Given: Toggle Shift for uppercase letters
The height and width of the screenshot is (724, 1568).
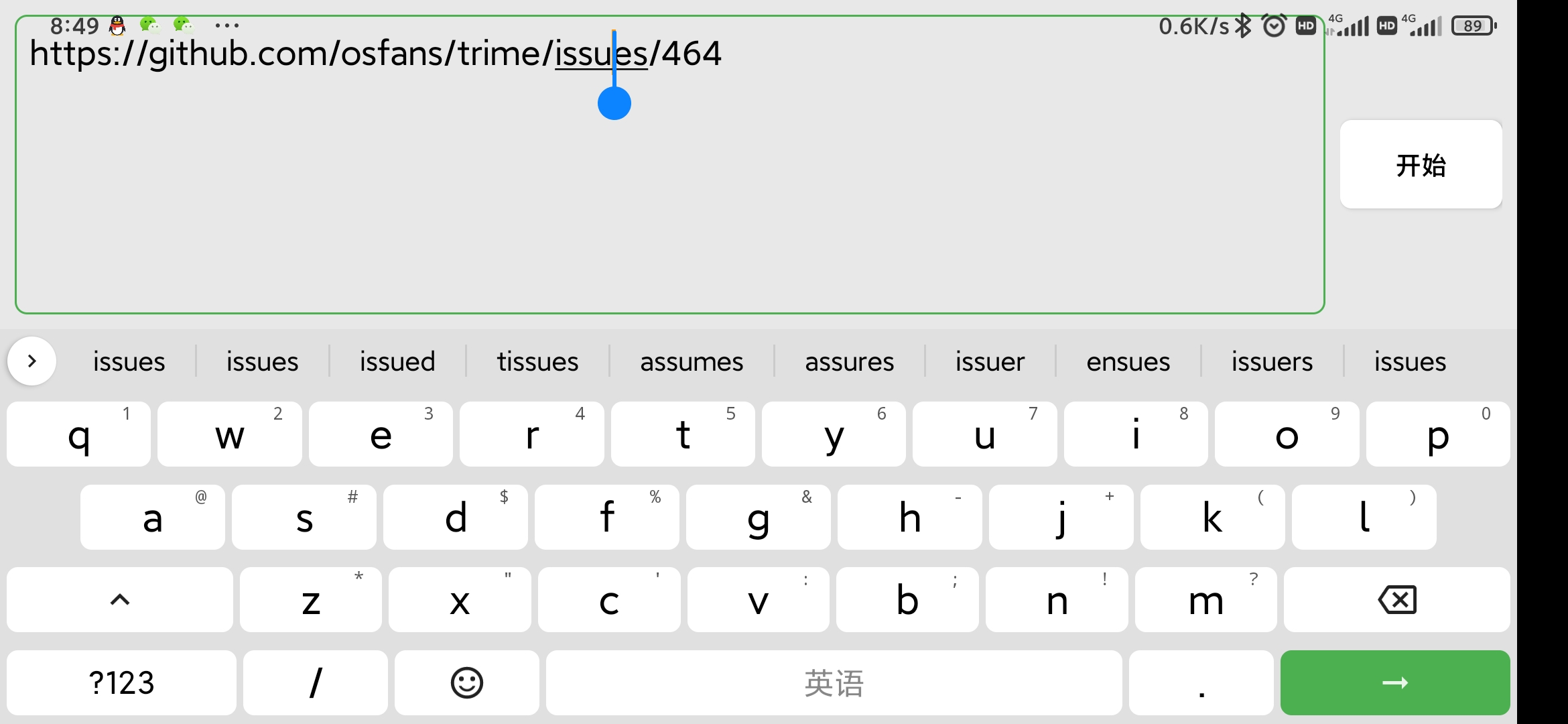Looking at the screenshot, I should (x=119, y=599).
